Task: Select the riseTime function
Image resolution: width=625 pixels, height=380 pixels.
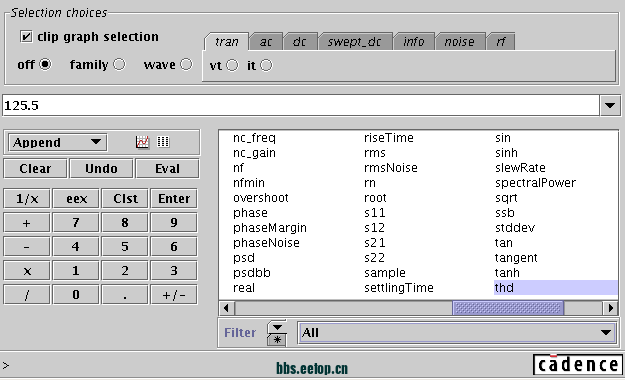Action: (389, 138)
